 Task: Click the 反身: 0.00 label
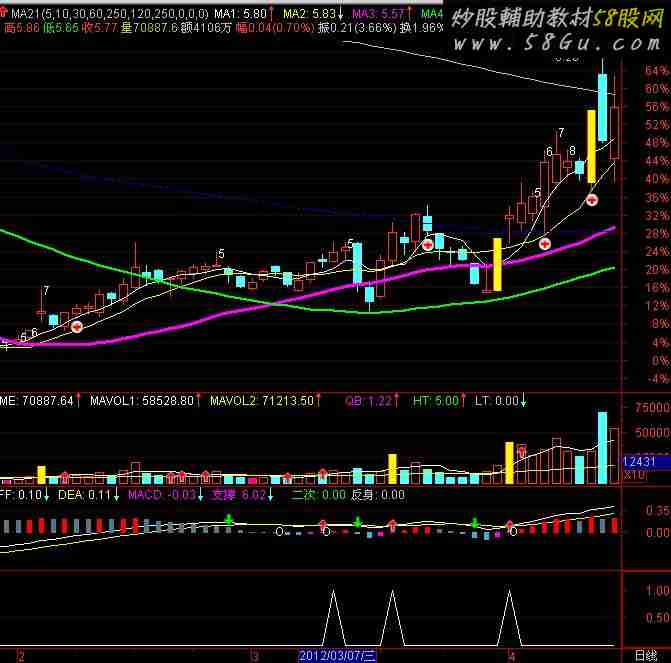(378, 495)
